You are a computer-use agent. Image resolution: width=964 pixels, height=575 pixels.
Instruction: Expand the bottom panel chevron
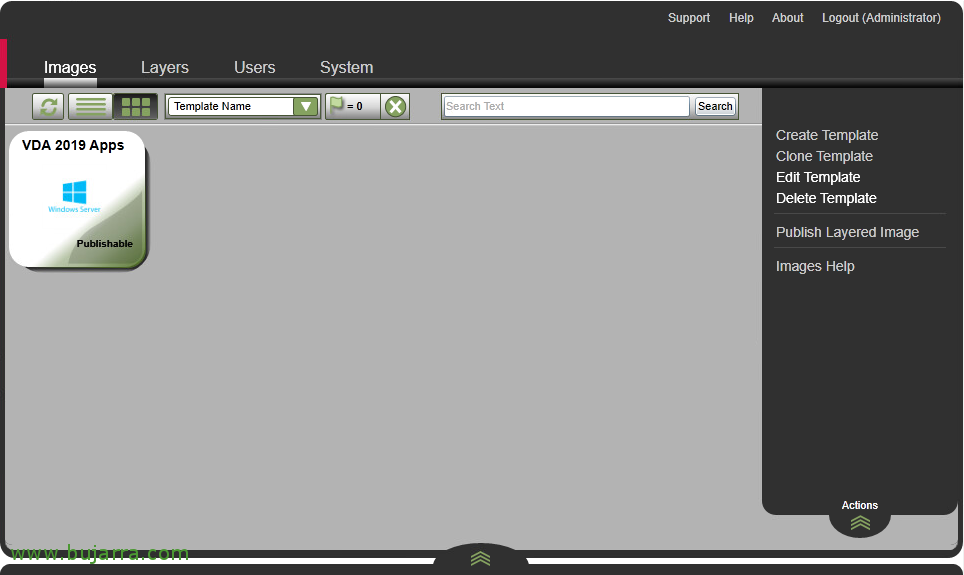(480, 558)
